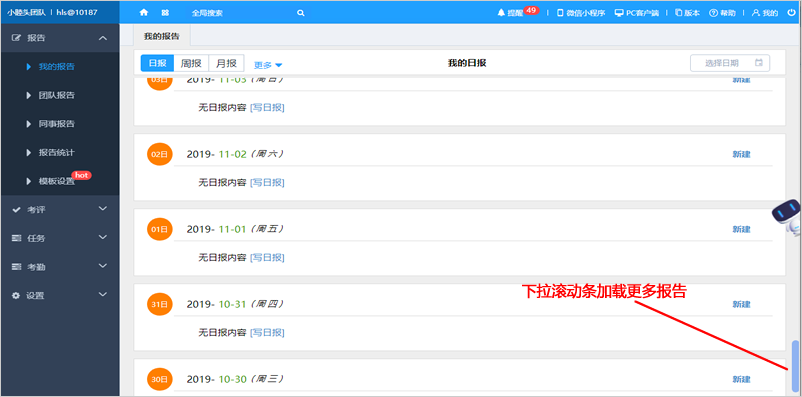
Task: Click 写日报 under 2019-11-03
Action: [267, 107]
